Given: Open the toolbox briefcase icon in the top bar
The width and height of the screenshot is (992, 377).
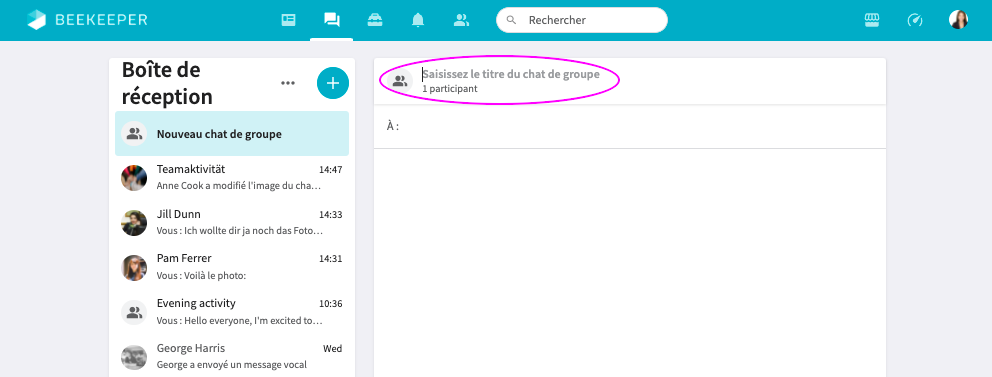Looking at the screenshot, I should 375,20.
